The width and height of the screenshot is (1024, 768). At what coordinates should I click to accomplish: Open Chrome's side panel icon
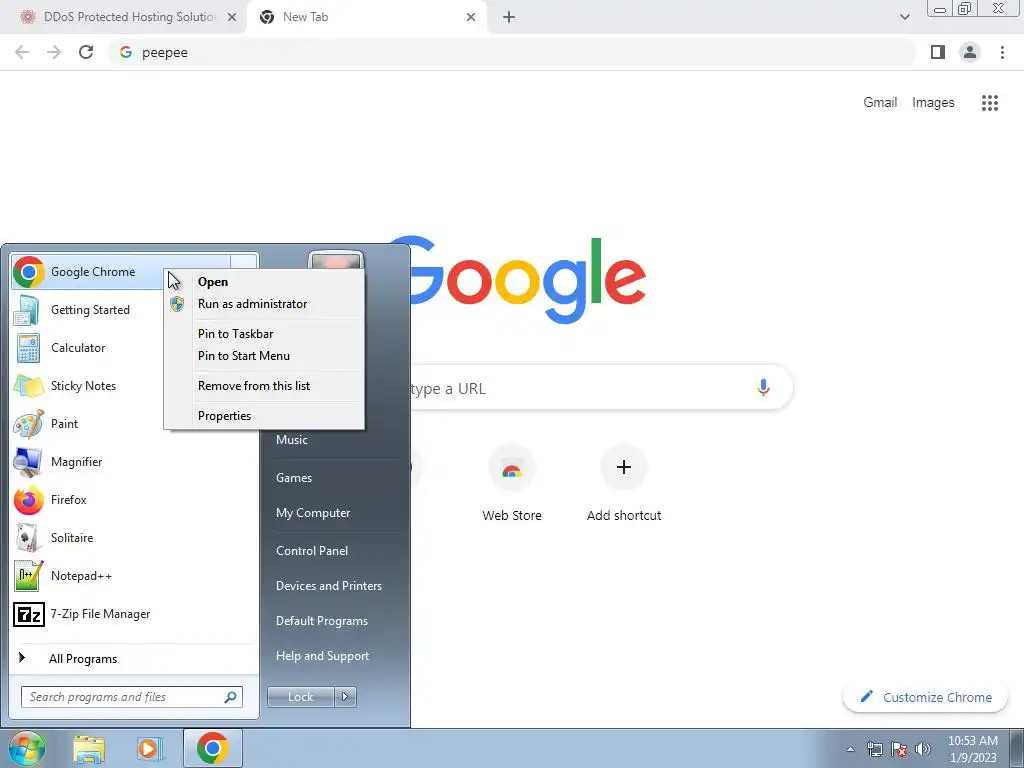click(x=938, y=52)
